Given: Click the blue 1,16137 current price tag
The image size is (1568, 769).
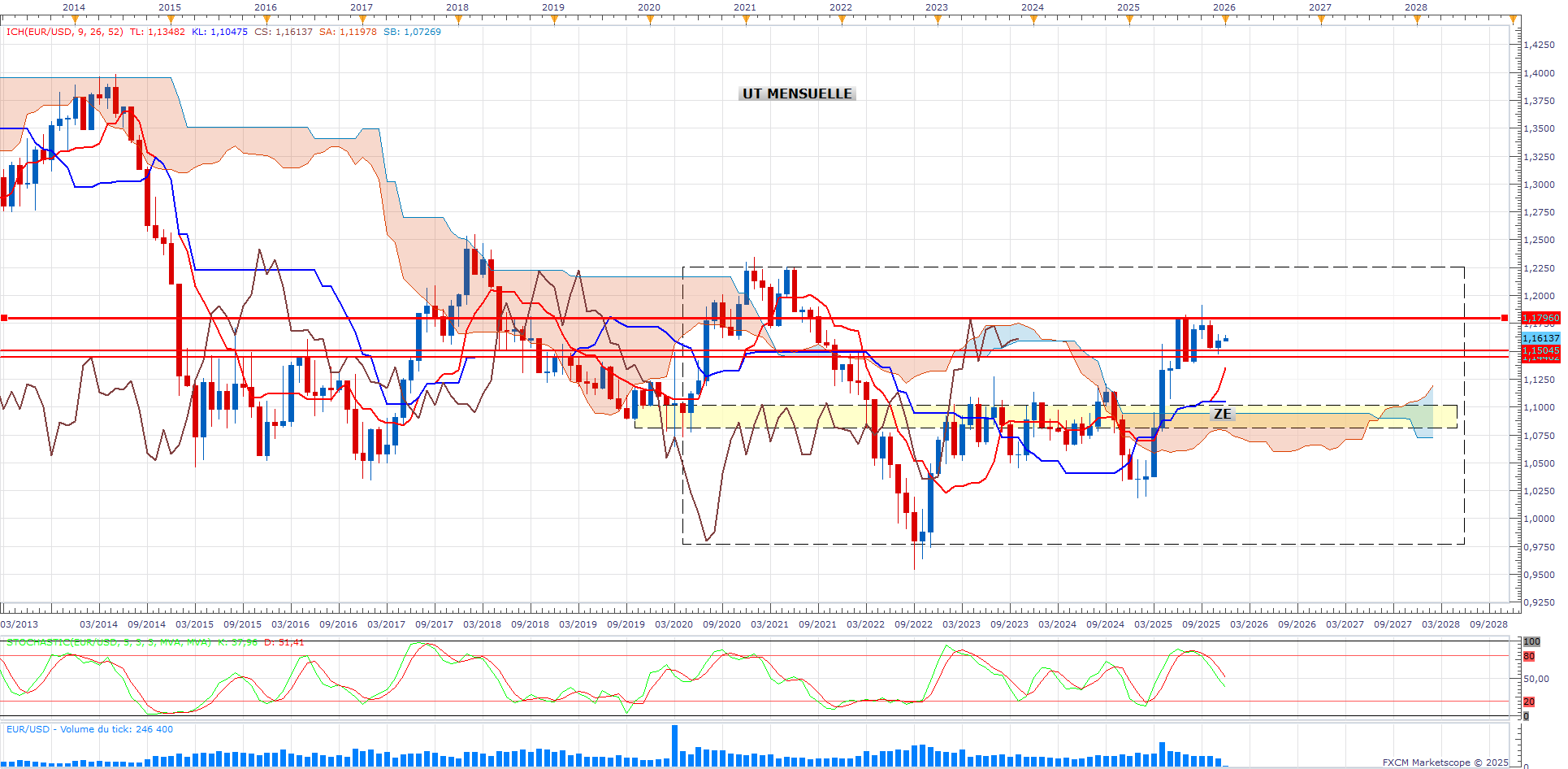Looking at the screenshot, I should pyautogui.click(x=1541, y=337).
